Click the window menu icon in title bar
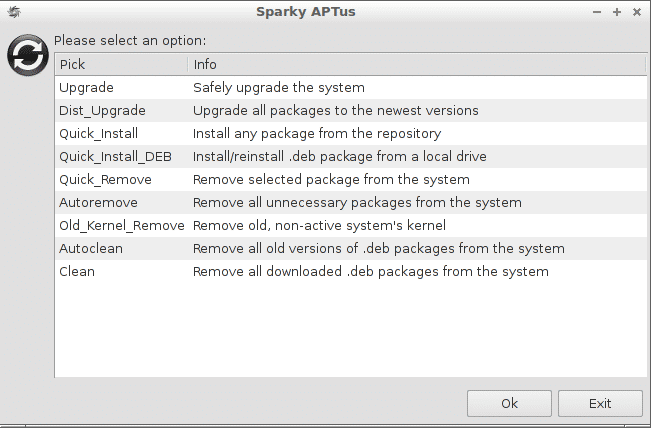651x428 pixels. [14, 12]
